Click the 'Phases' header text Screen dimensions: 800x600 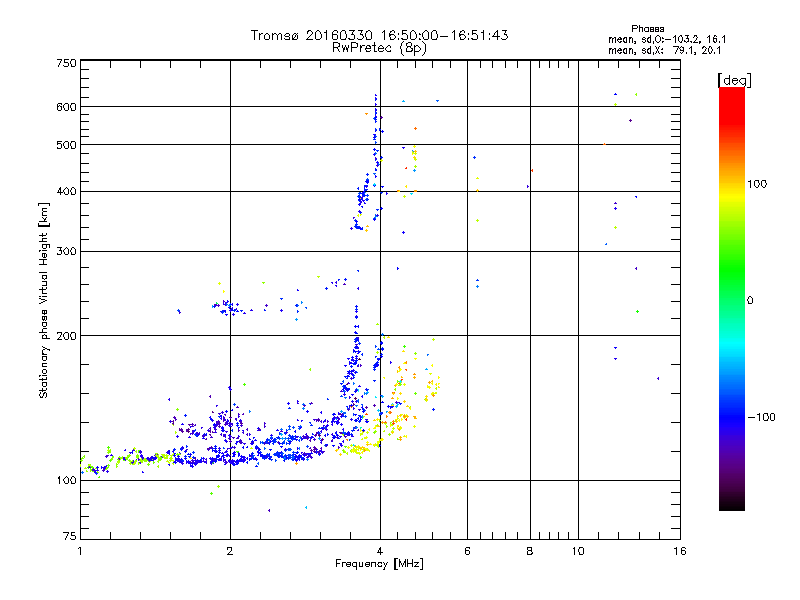[647, 29]
